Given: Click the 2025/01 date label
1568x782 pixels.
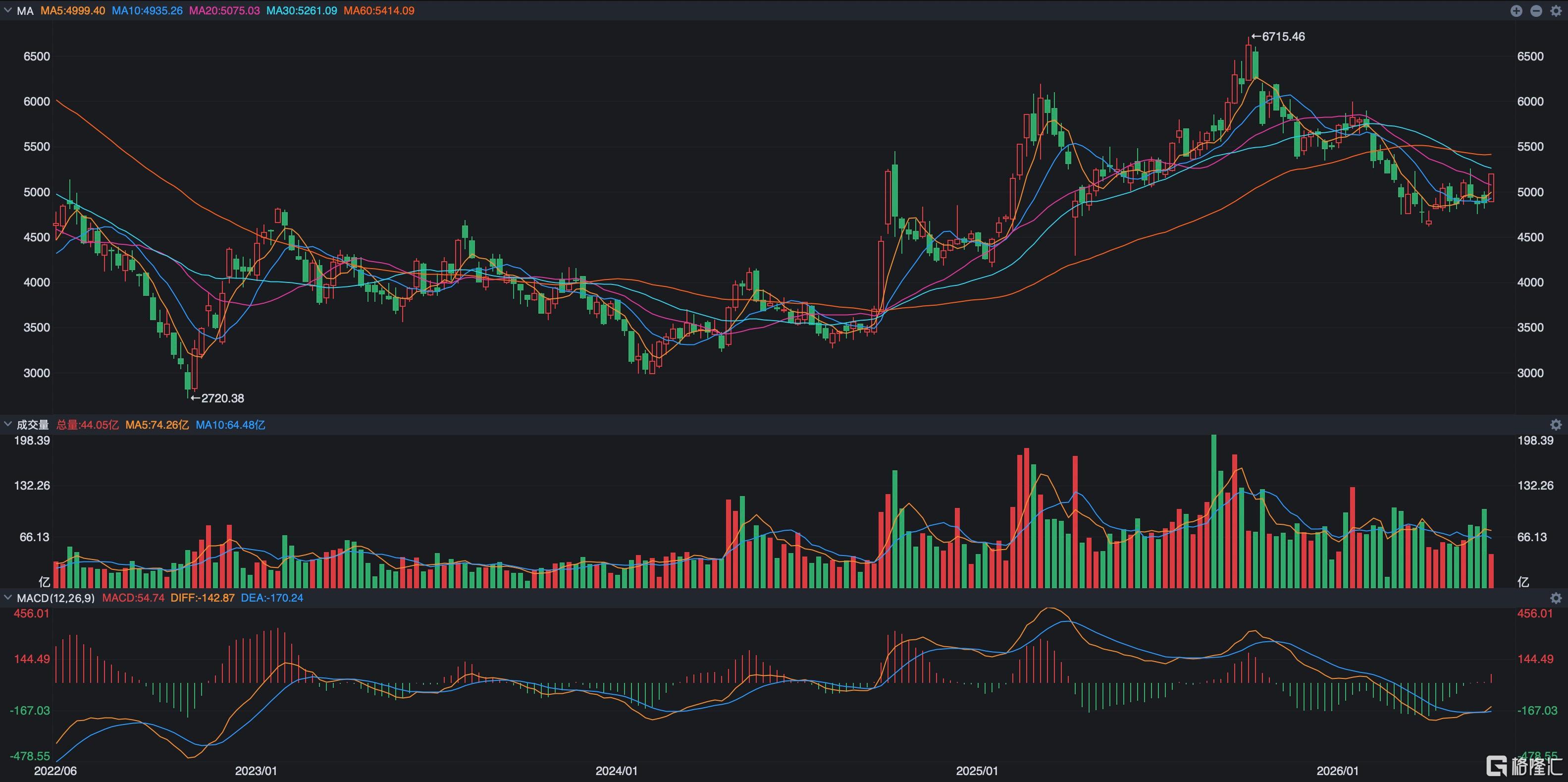Looking at the screenshot, I should (977, 771).
